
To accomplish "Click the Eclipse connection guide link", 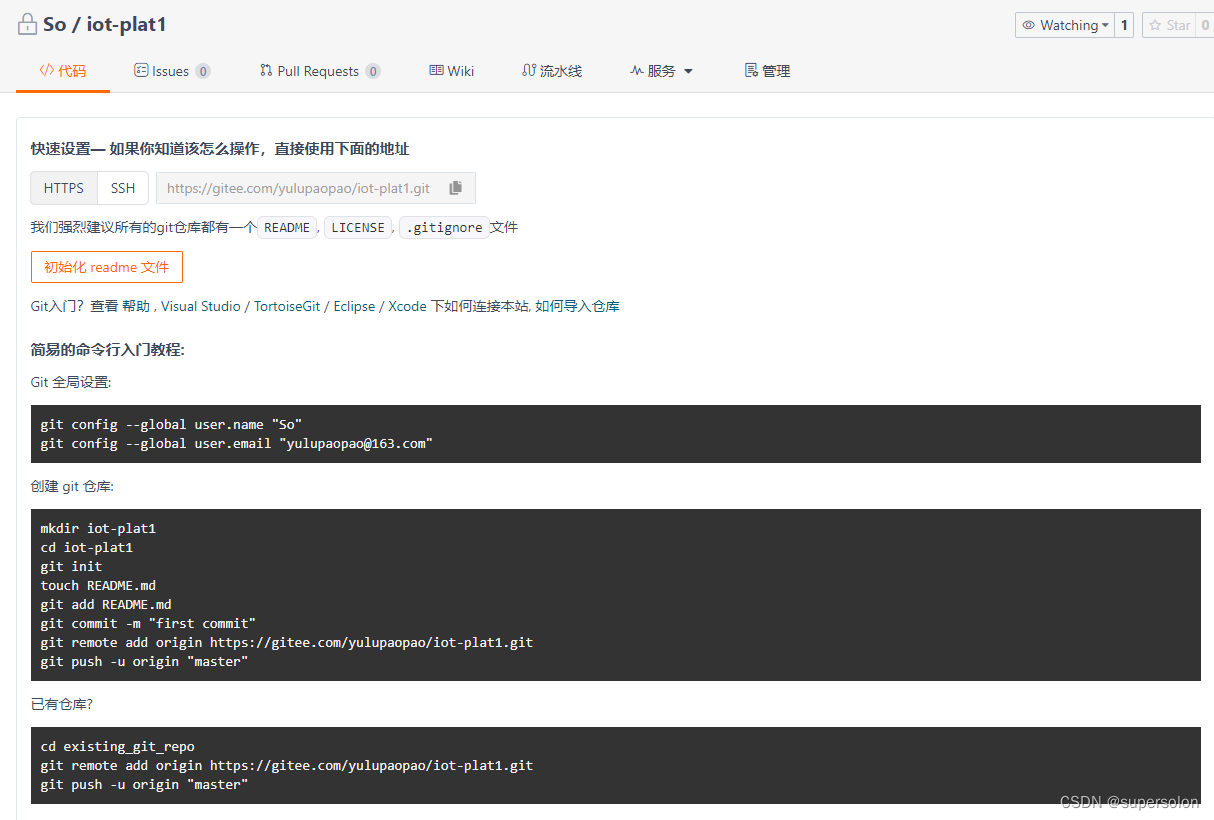I will coord(354,306).
